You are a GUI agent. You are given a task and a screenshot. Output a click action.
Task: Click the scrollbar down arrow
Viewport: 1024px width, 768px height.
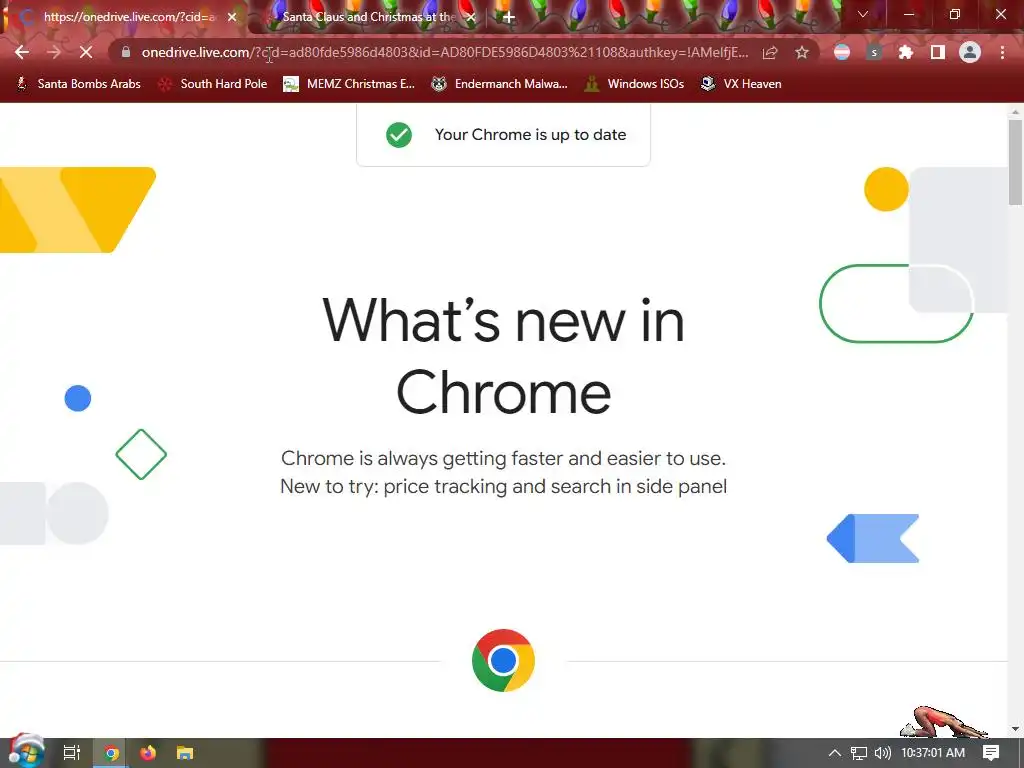coord(1015,729)
